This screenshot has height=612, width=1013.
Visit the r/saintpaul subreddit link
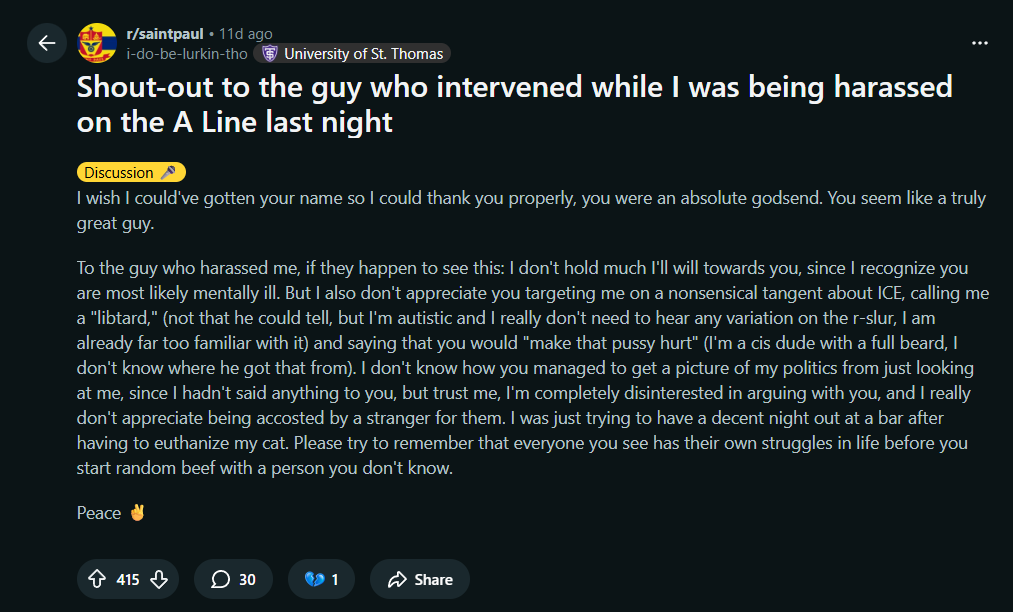[164, 34]
